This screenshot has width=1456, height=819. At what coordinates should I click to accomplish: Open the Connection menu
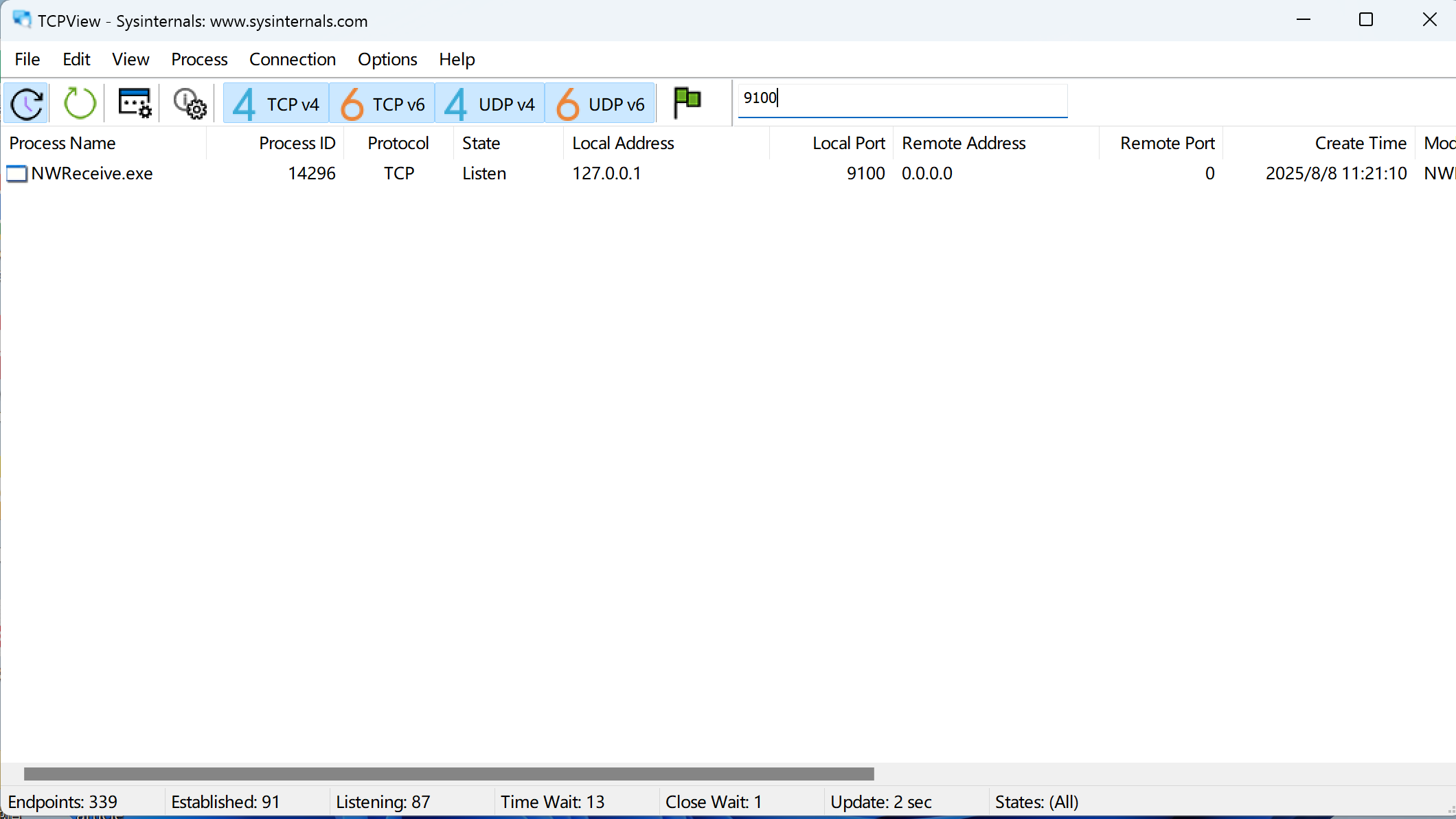(292, 60)
